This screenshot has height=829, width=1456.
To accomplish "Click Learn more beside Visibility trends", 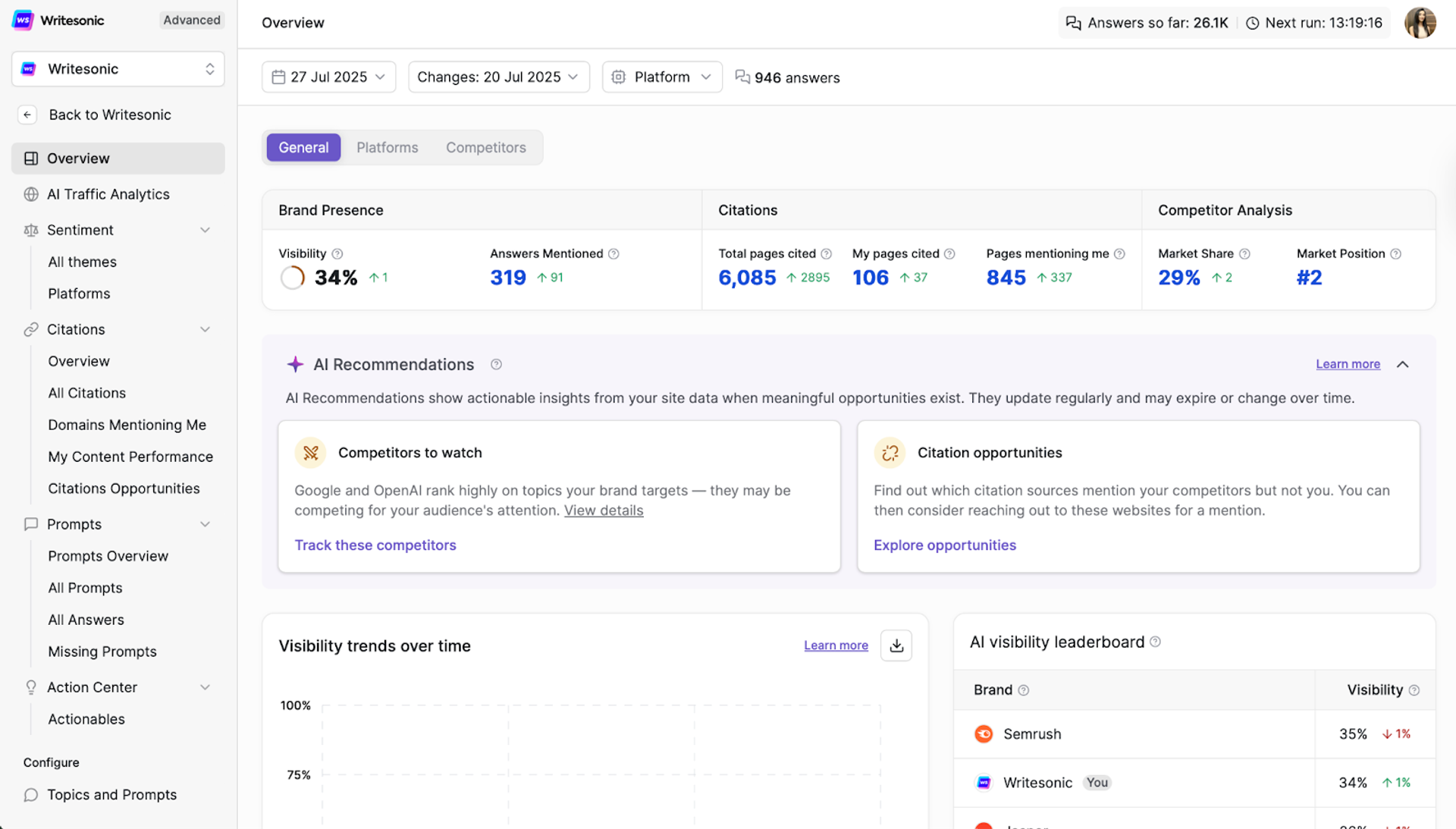I will pos(836,645).
